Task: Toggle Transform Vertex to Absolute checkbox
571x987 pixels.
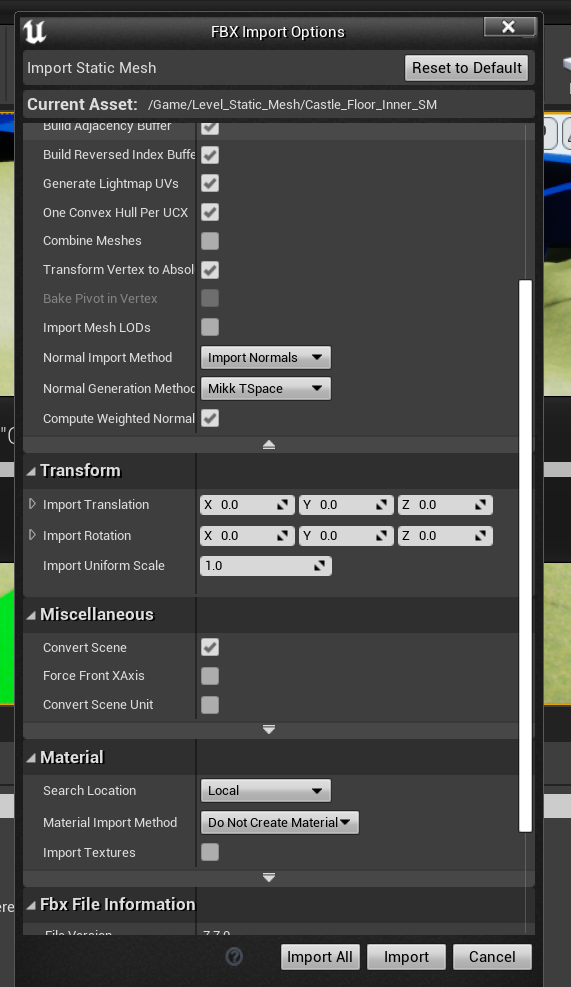Action: point(210,269)
